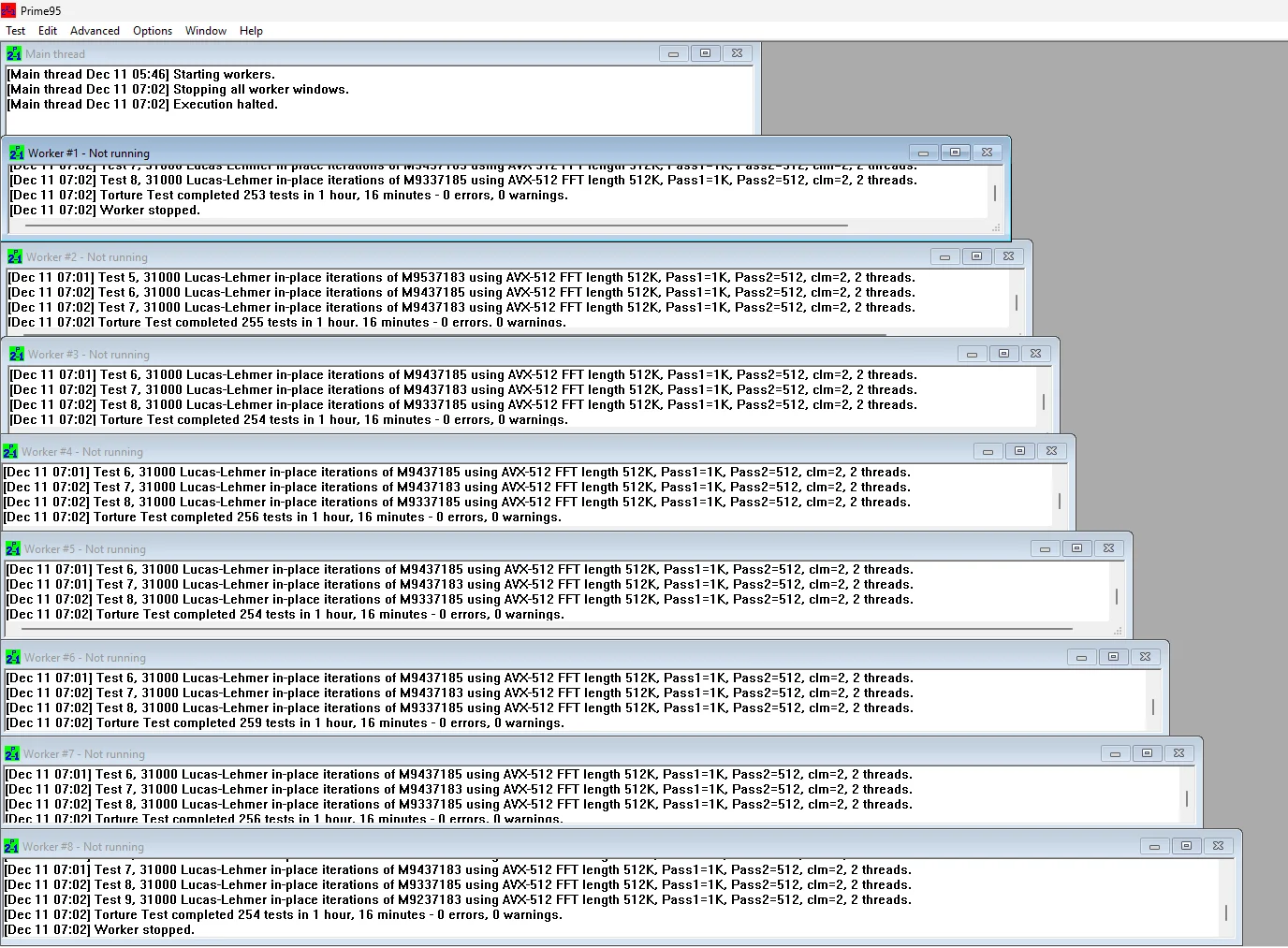
Task: Click the Worker #8 window icon
Action: tap(11, 846)
